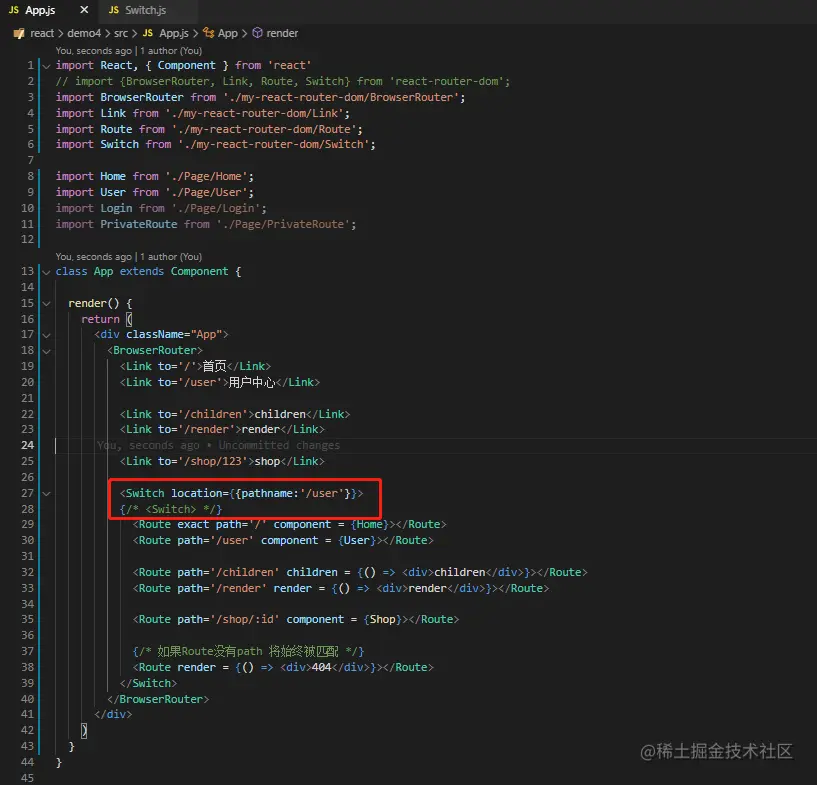This screenshot has height=785, width=817.
Task: Click {User} in the /user Route
Action: (357, 541)
